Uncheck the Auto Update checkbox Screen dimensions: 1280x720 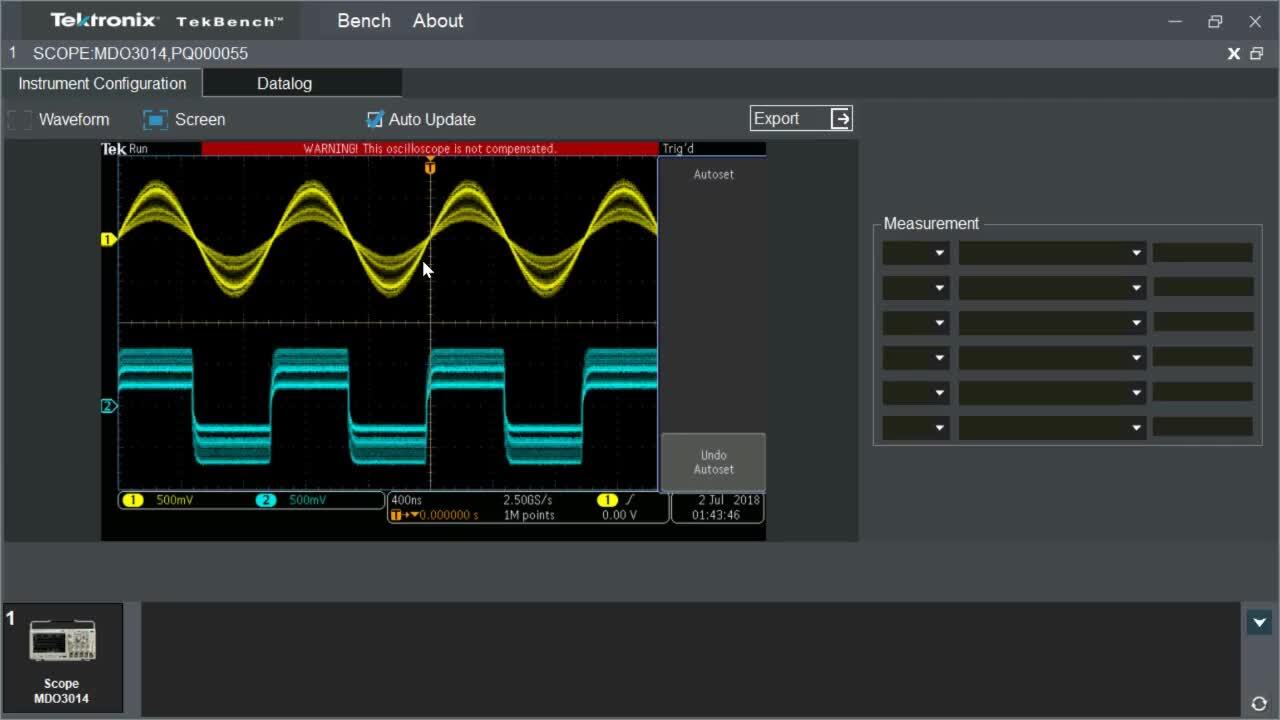click(375, 120)
